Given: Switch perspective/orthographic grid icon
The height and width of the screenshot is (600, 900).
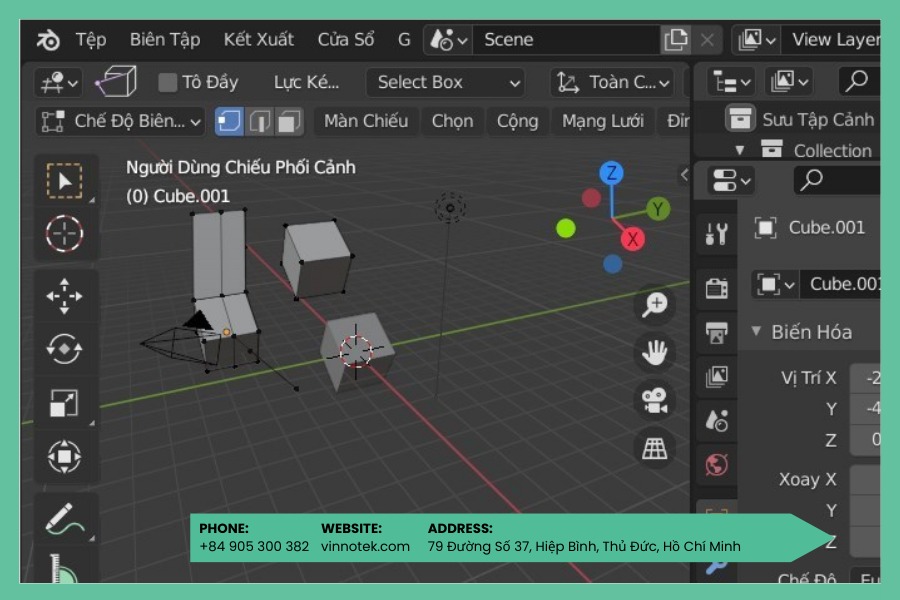Looking at the screenshot, I should click(654, 449).
